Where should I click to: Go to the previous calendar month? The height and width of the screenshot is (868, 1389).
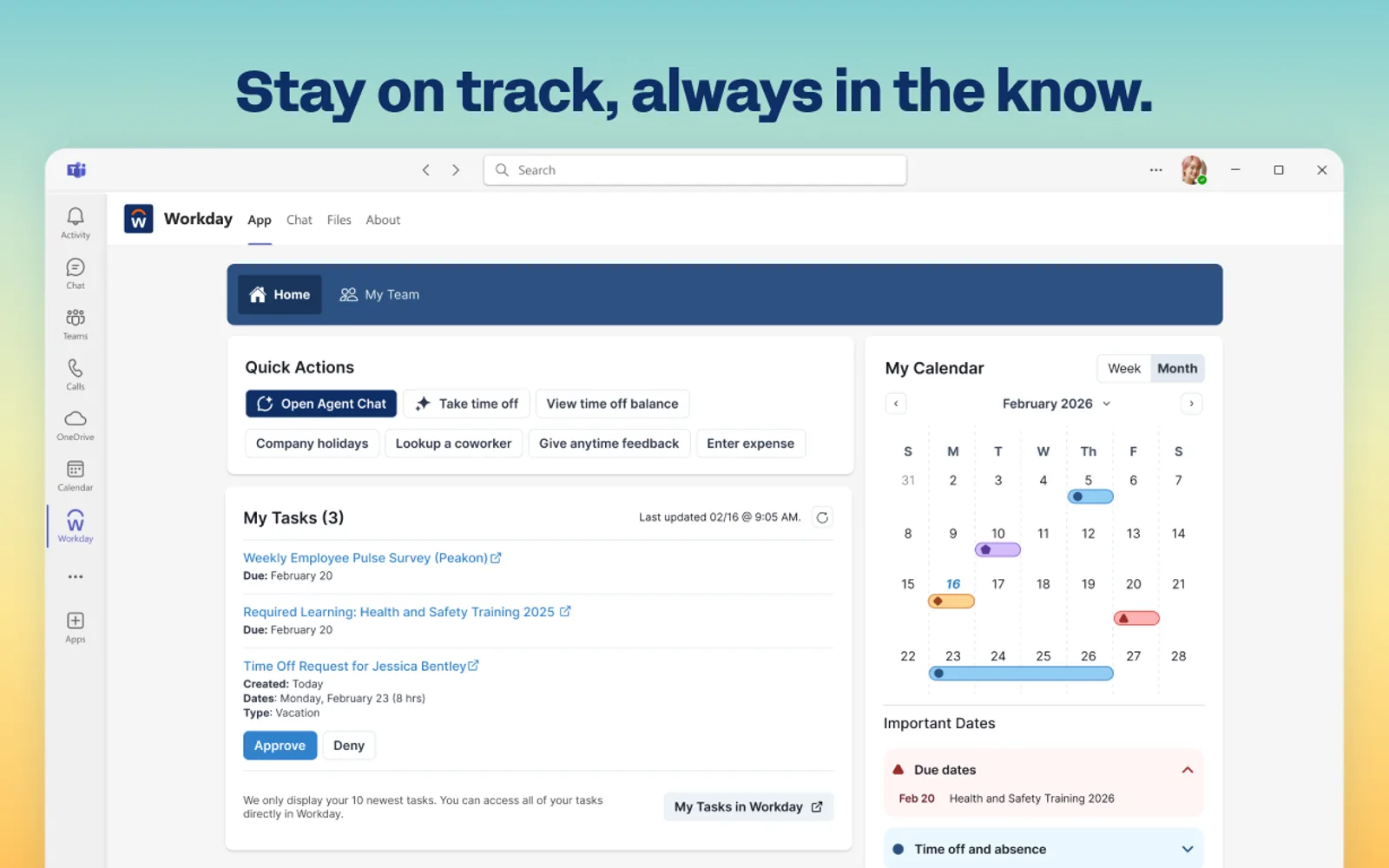(x=896, y=404)
